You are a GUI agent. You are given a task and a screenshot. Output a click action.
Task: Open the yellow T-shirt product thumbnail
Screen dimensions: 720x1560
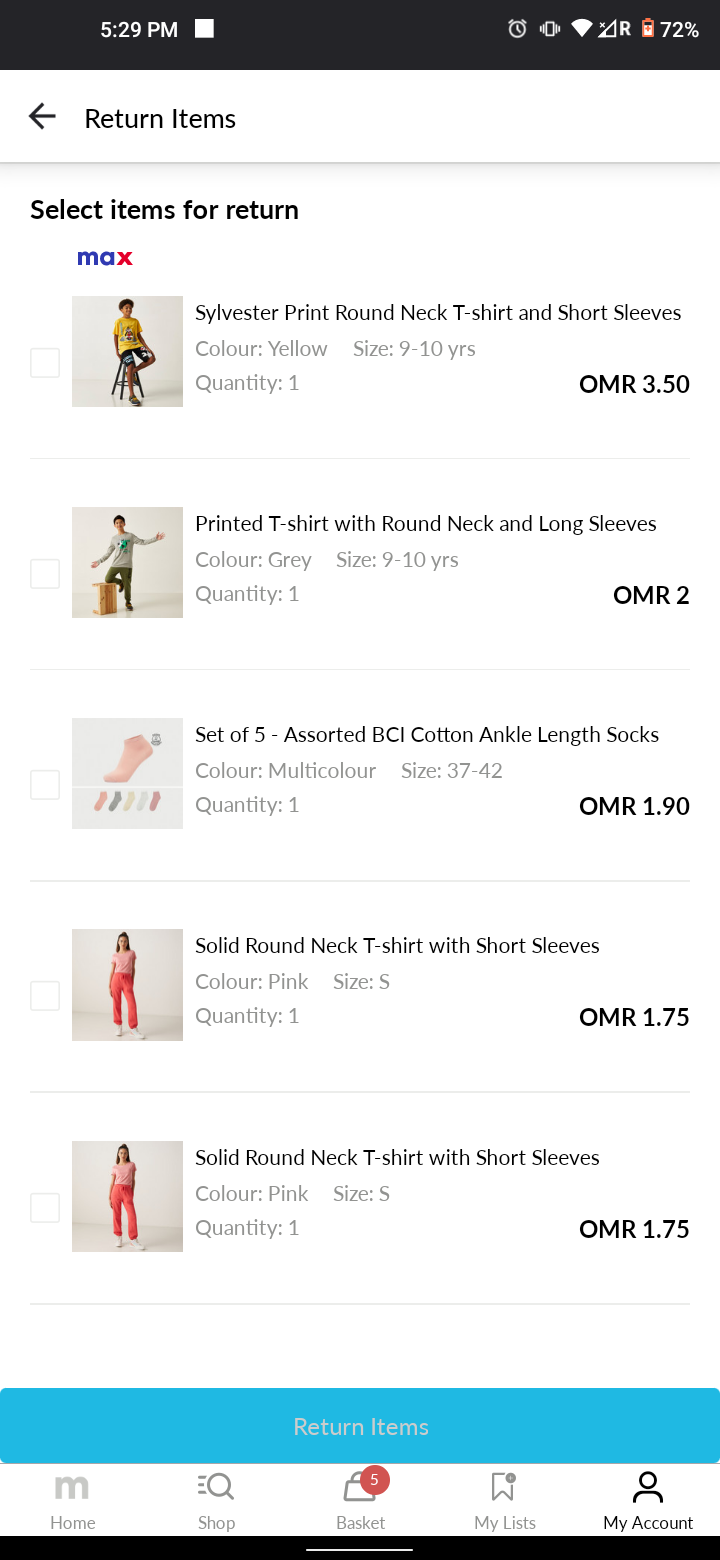[127, 351]
